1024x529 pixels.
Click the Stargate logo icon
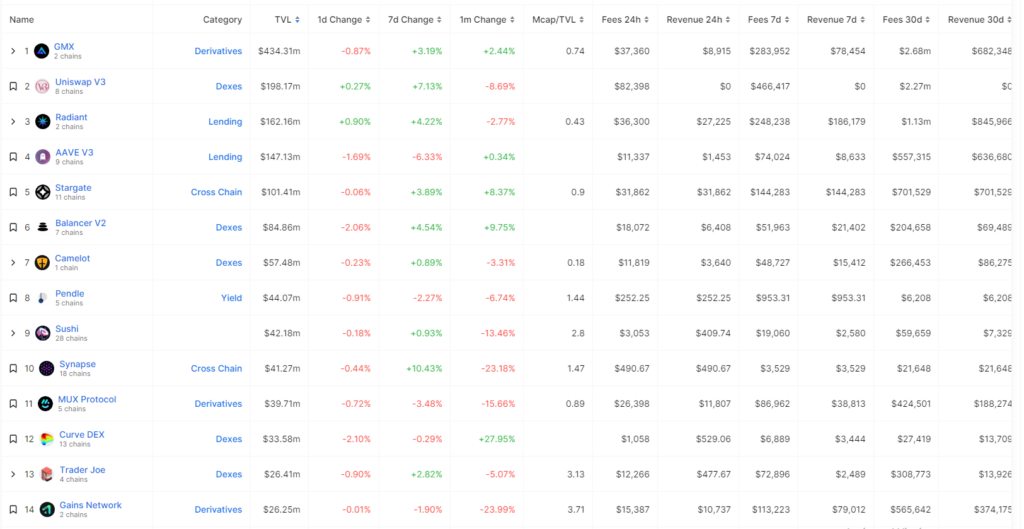coord(42,192)
